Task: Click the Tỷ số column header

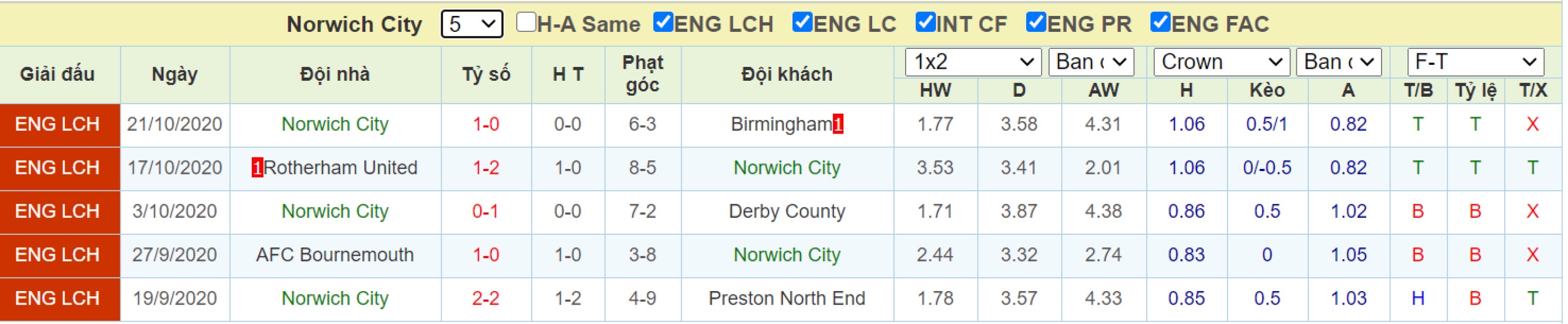Action: (x=487, y=75)
